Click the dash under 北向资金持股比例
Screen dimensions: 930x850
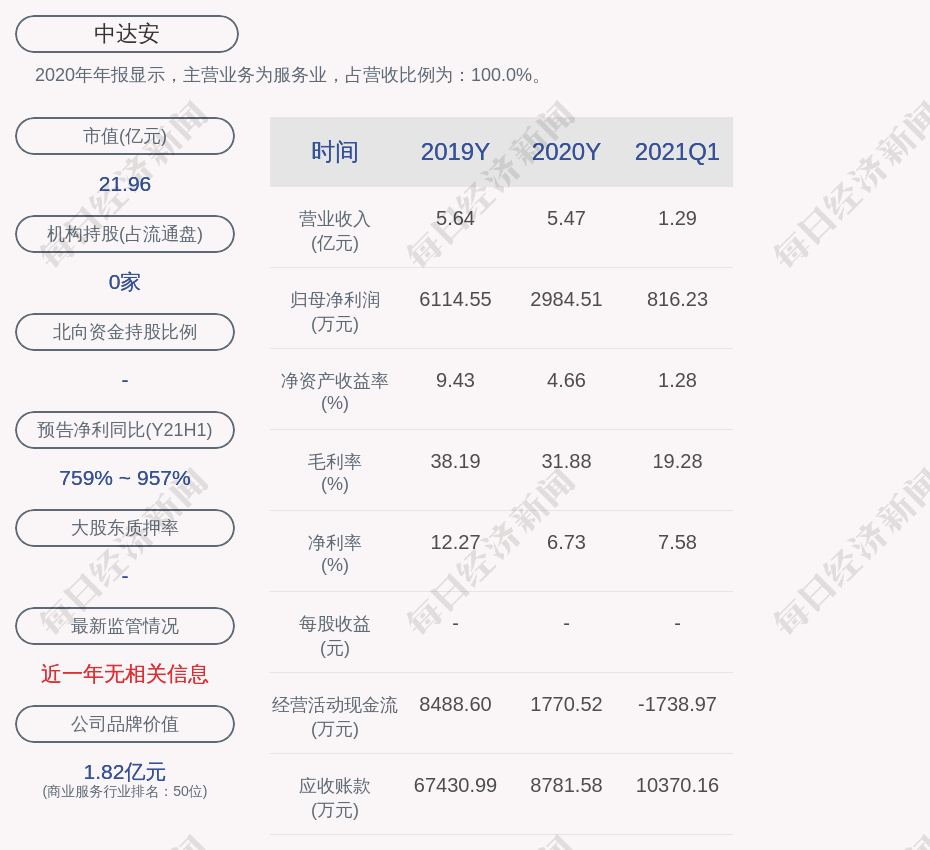125,380
